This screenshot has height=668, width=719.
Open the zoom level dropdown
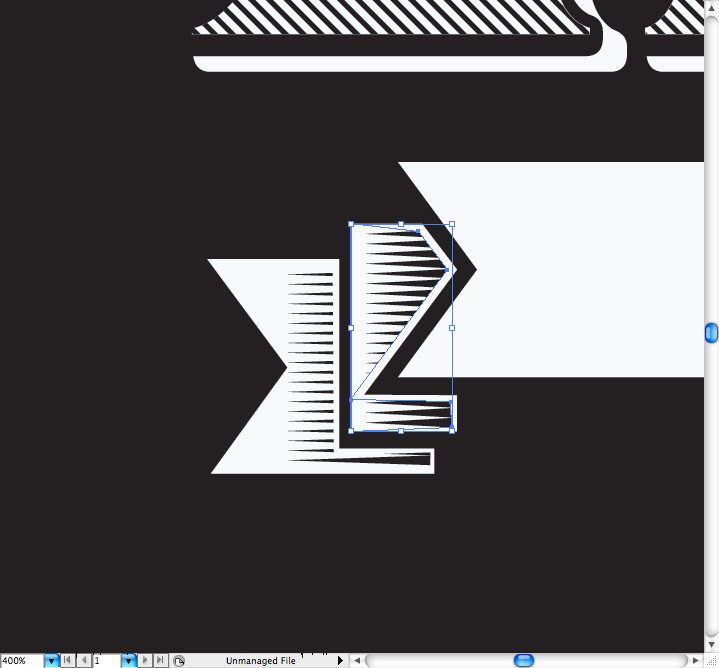click(x=51, y=661)
